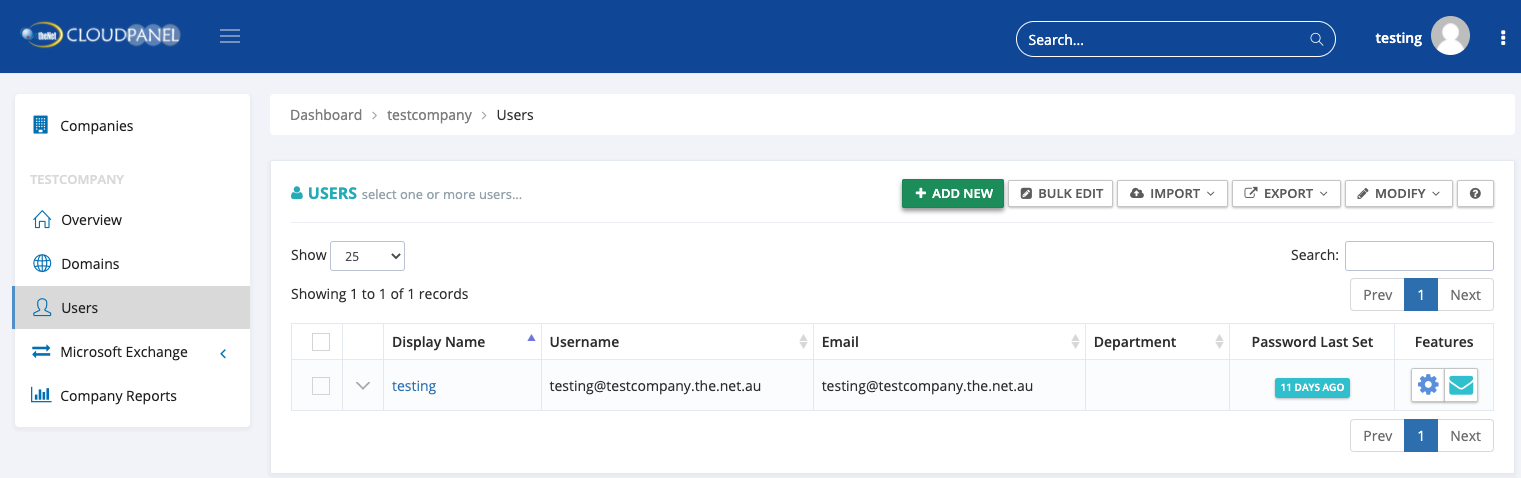Image resolution: width=1521 pixels, height=478 pixels.
Task: Click the mailbox envelope icon for testing
Action: [1461, 384]
